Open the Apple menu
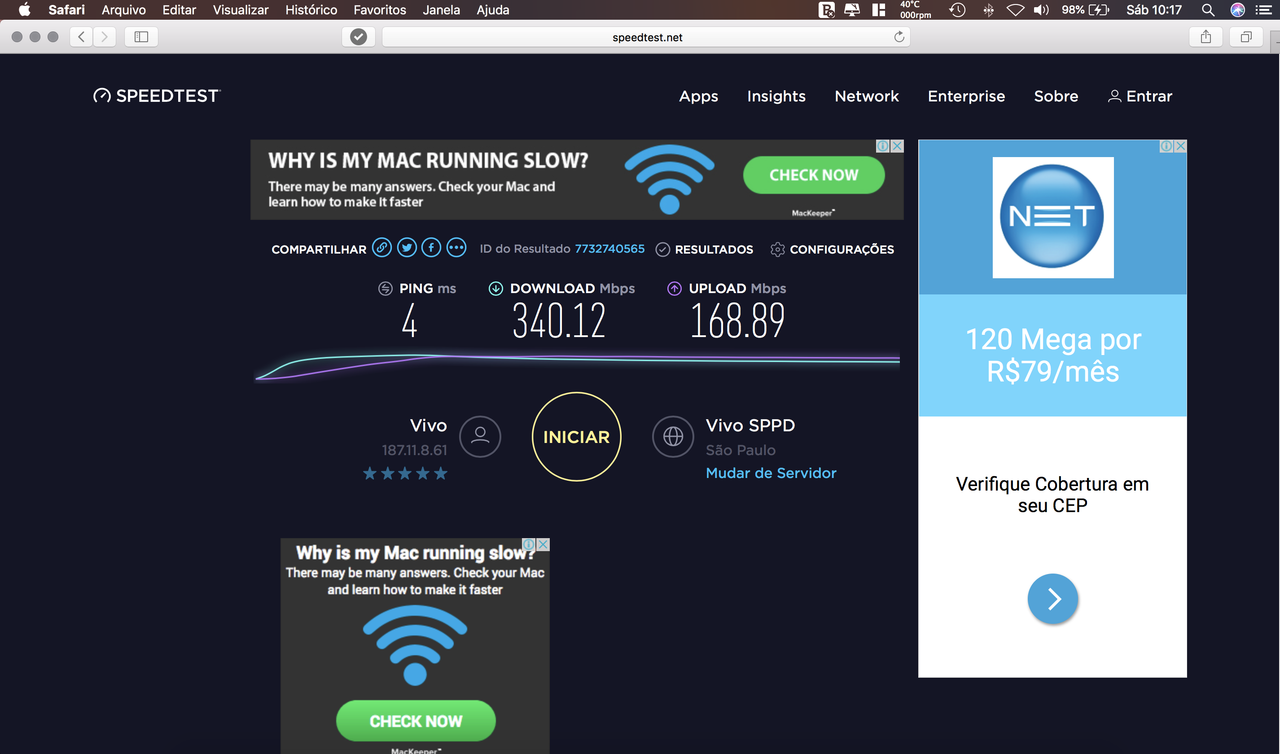The height and width of the screenshot is (754, 1280). (25, 10)
